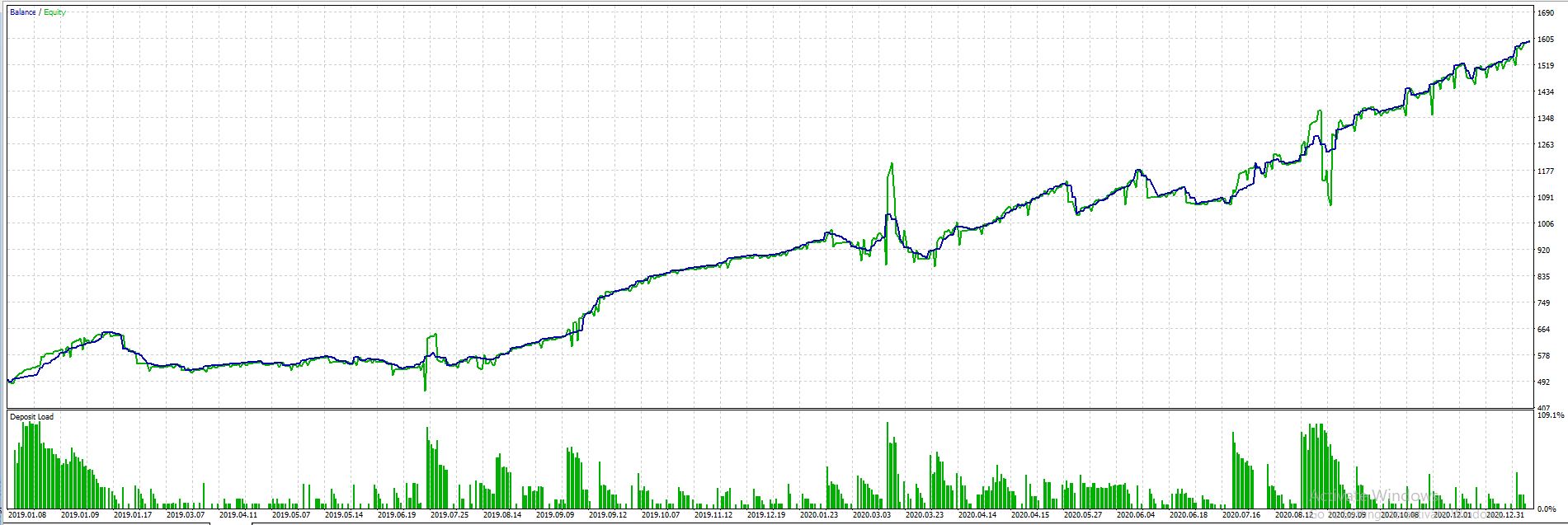Select the 920 axis value

pos(1543,251)
